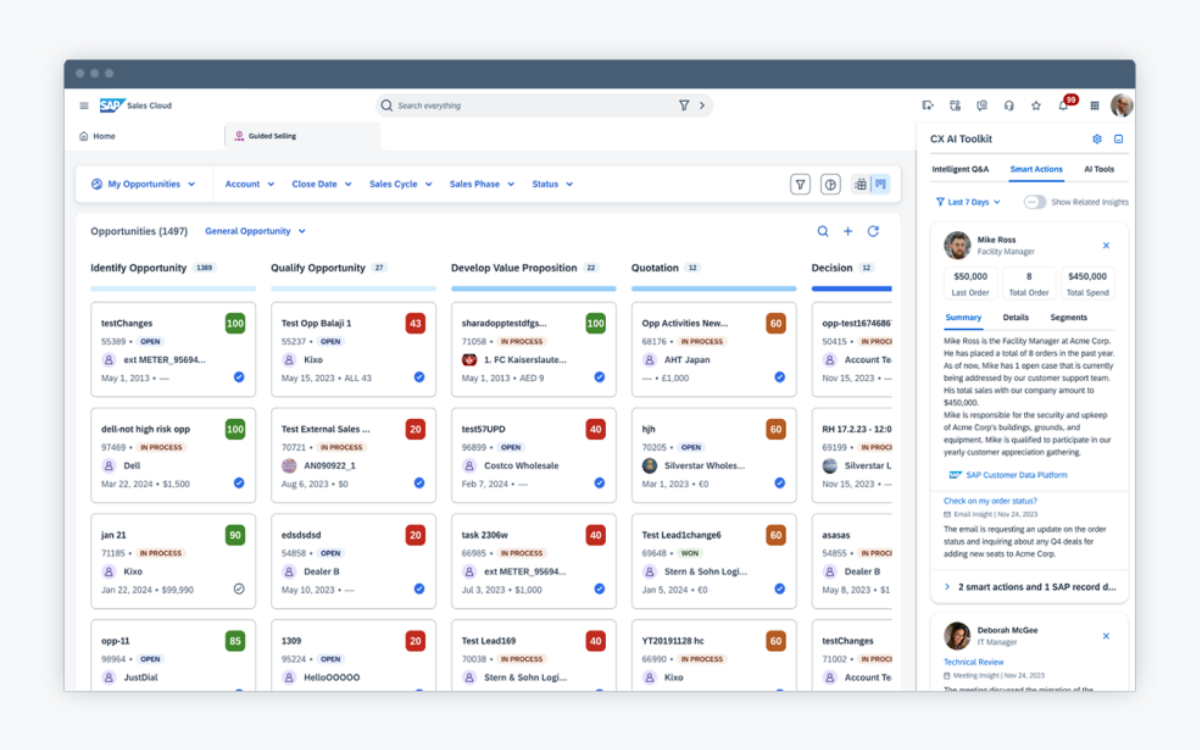Expand the My Opportunities dropdown
Image resolution: width=1200 pixels, height=750 pixels.
point(143,184)
